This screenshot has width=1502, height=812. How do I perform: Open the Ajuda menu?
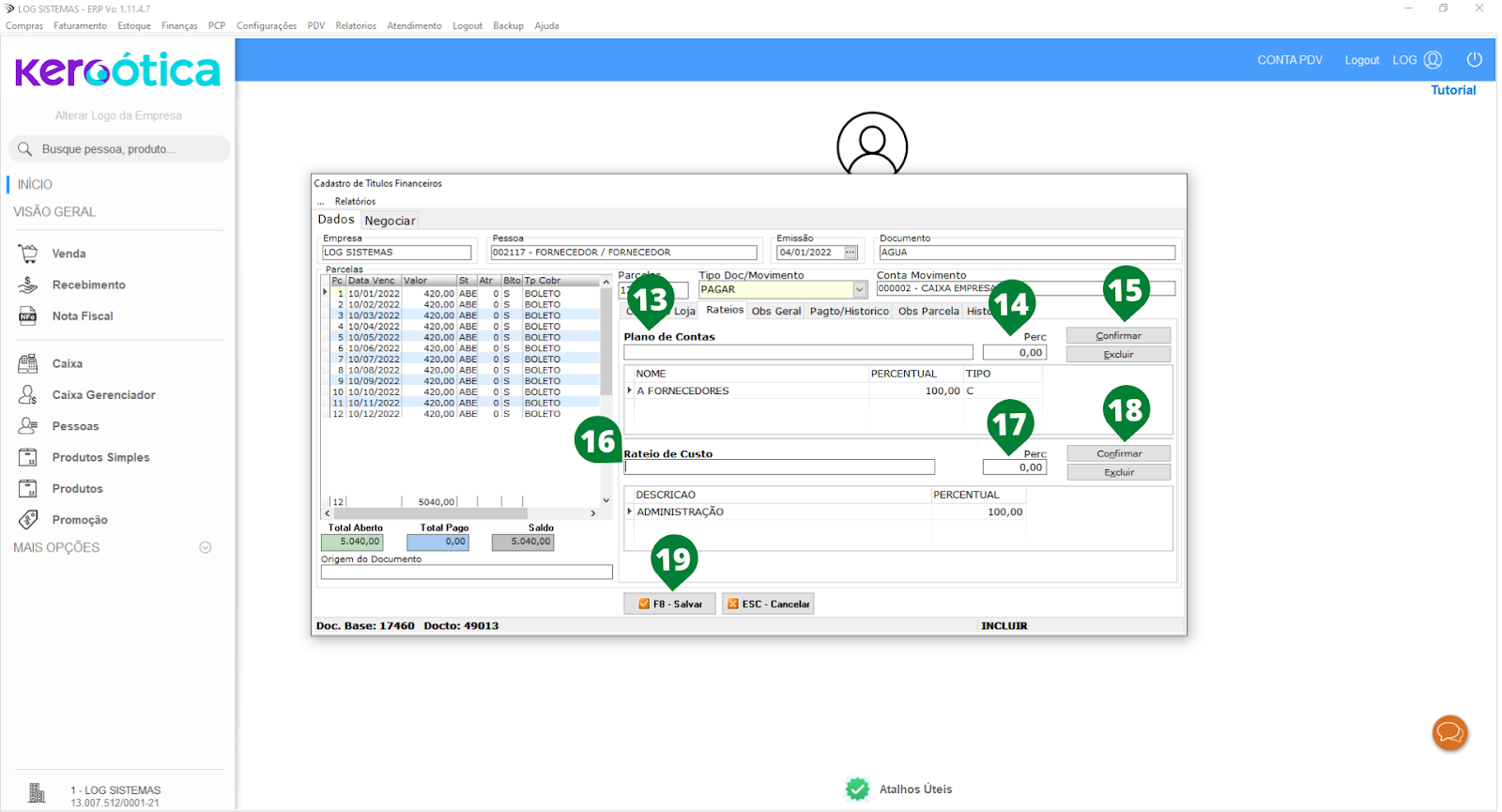point(546,25)
